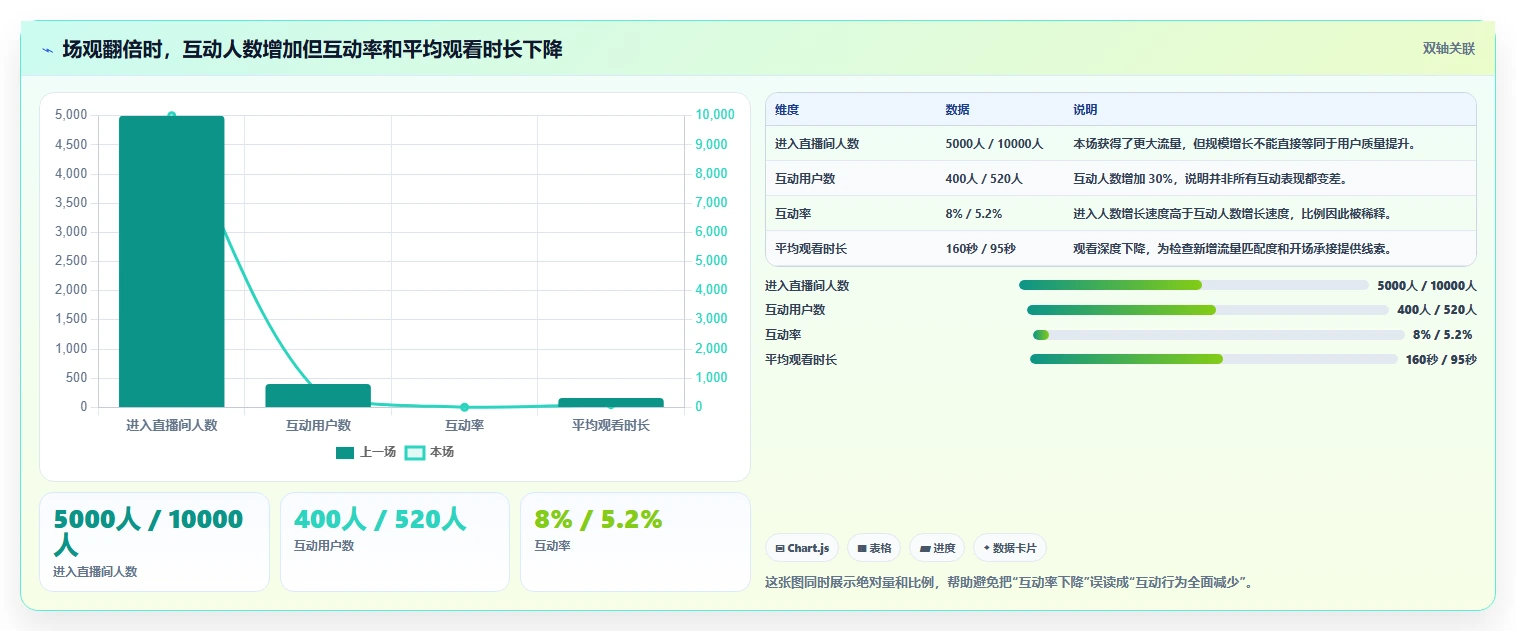This screenshot has width=1516, height=631.
Task: Click the table cell 160秒 / 95秒
Action: (980, 249)
